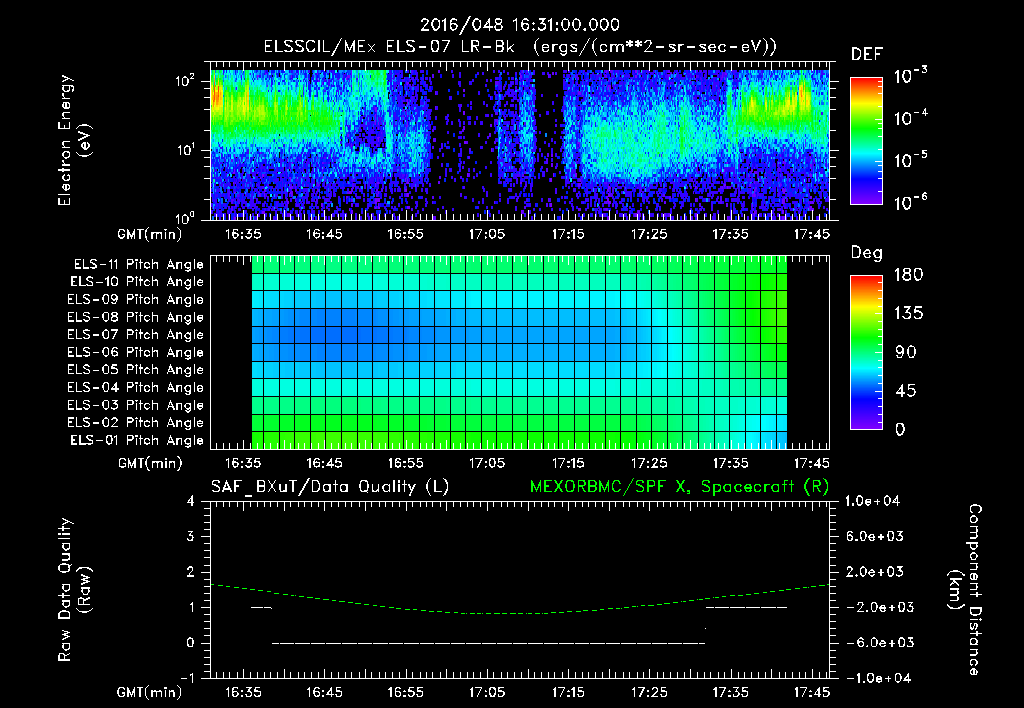
Task: Select the ELS-03 Pitch Angle label
Action: (136, 405)
